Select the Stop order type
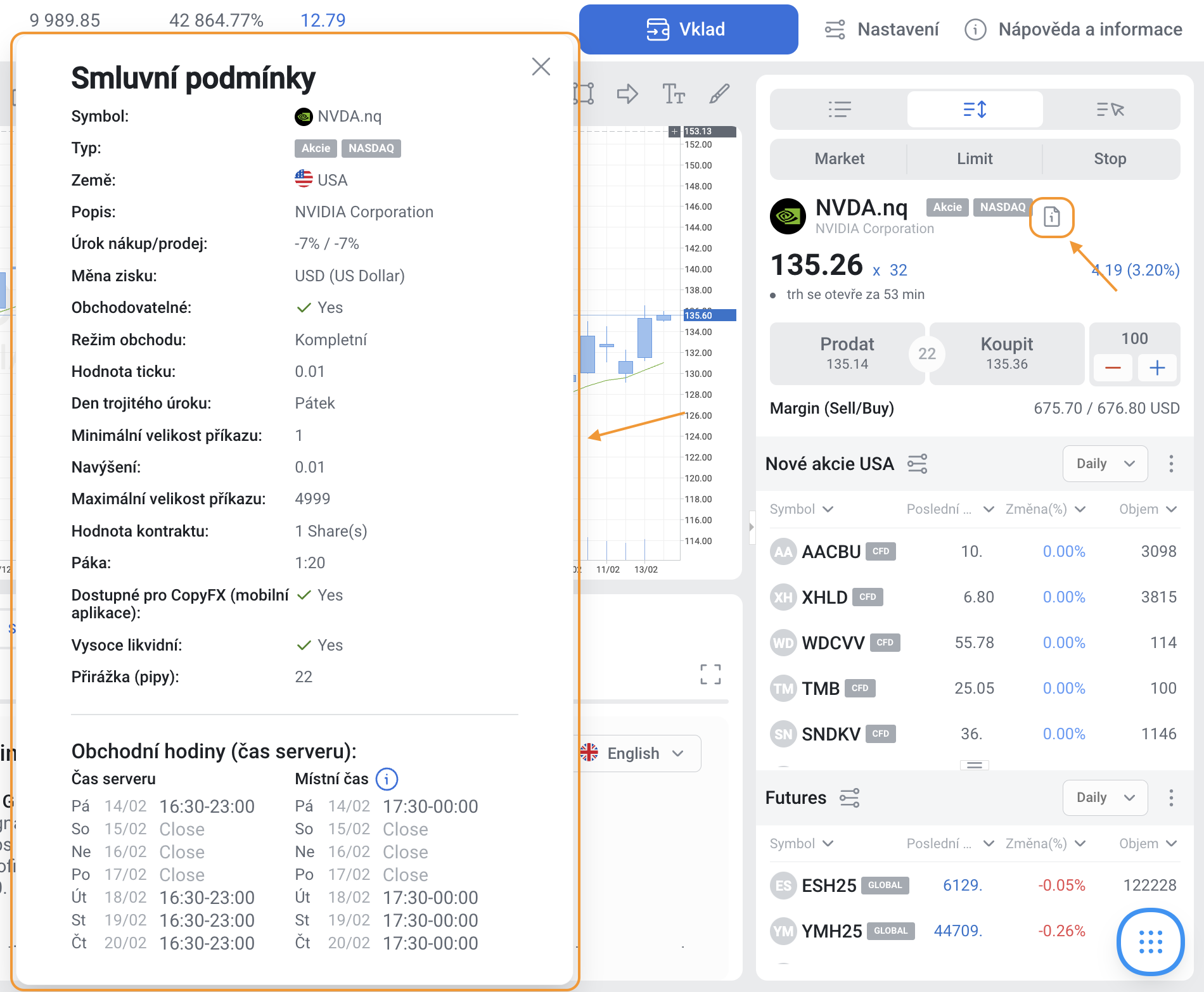The image size is (1204, 992). [x=1110, y=158]
